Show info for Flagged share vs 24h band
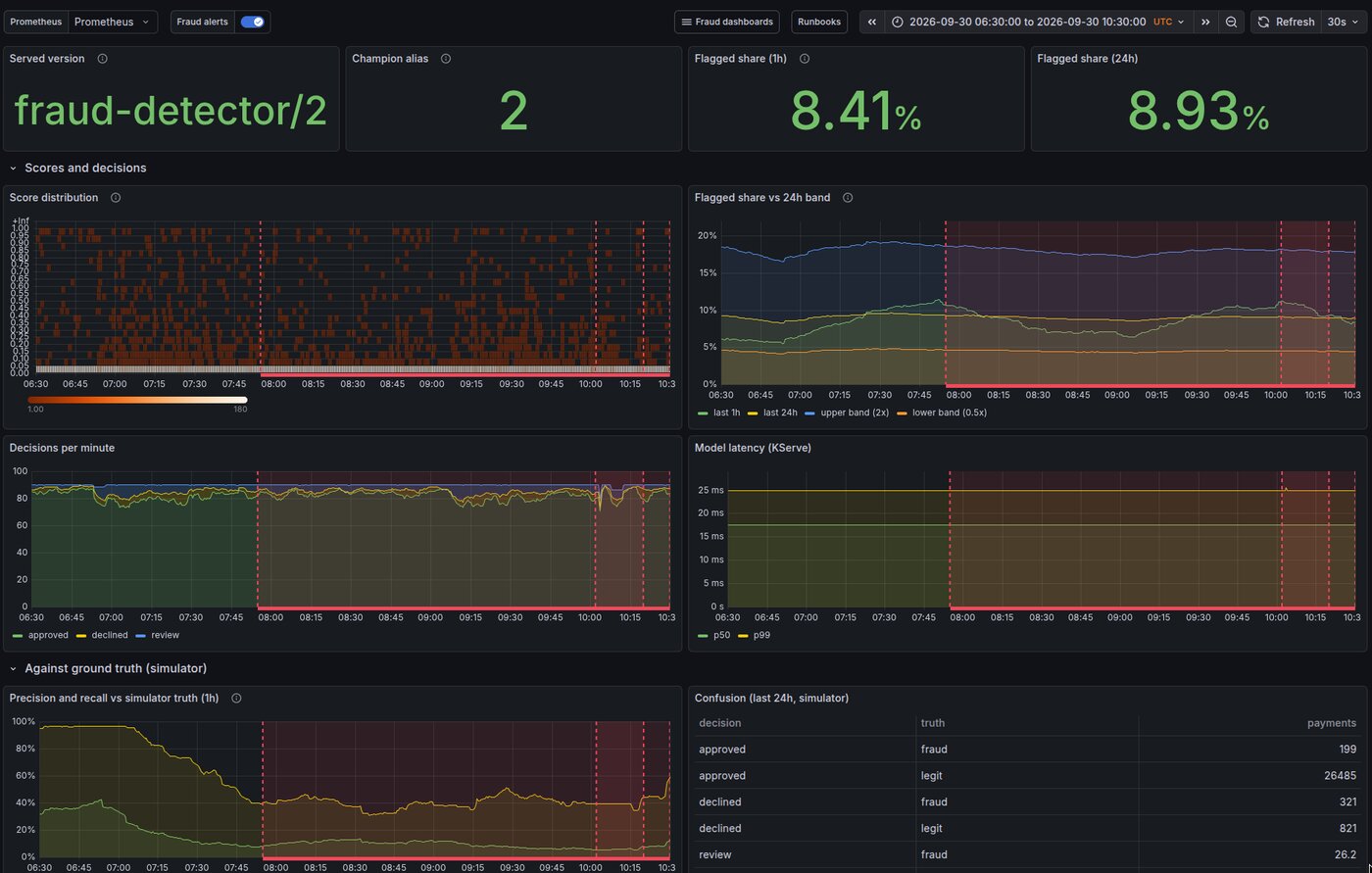This screenshot has height=873, width=1372. [x=848, y=198]
